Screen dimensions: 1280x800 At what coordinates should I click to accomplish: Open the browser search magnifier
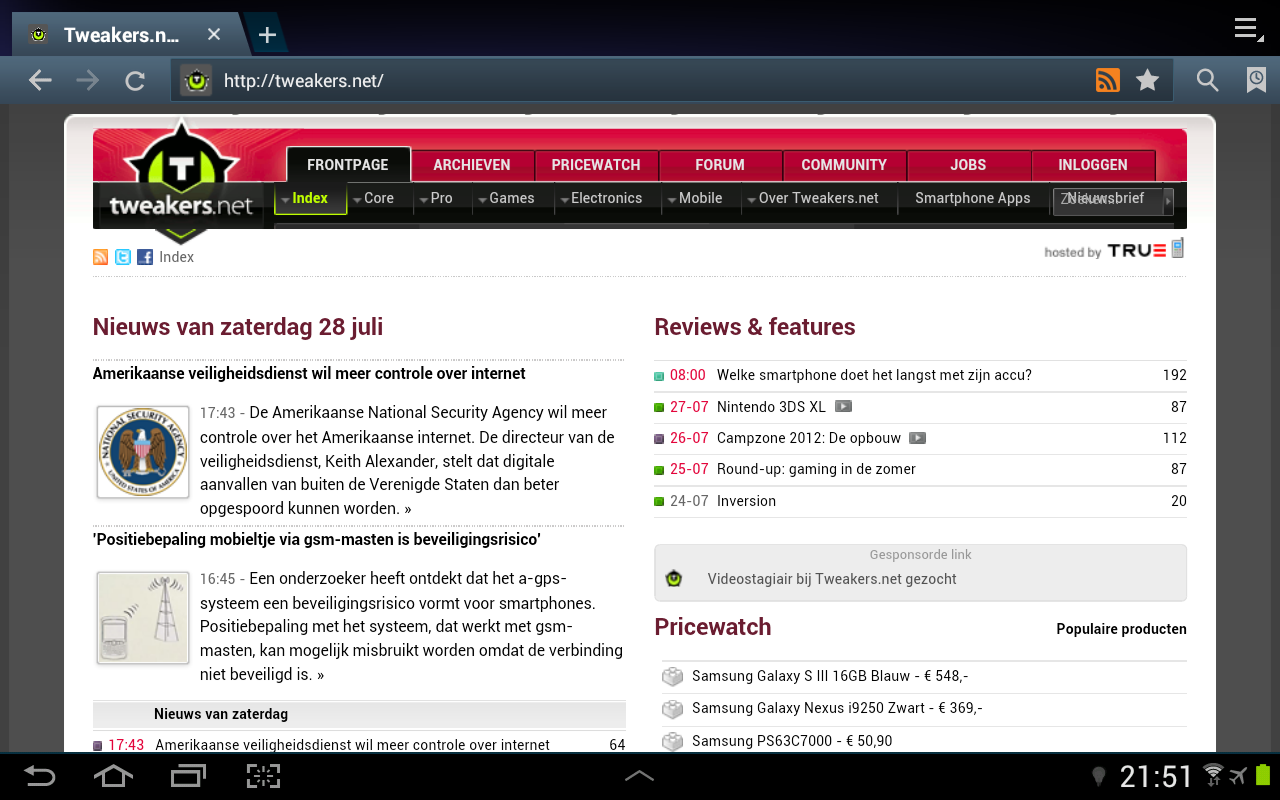pos(1208,80)
